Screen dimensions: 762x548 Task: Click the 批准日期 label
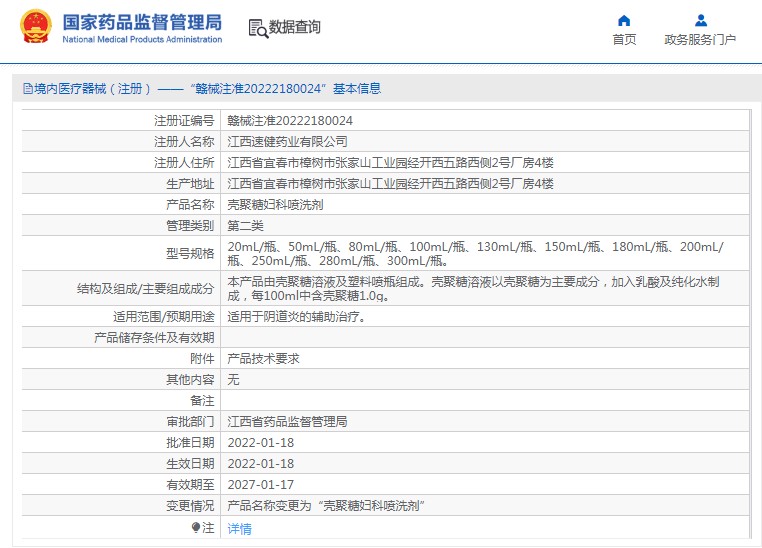(x=190, y=443)
